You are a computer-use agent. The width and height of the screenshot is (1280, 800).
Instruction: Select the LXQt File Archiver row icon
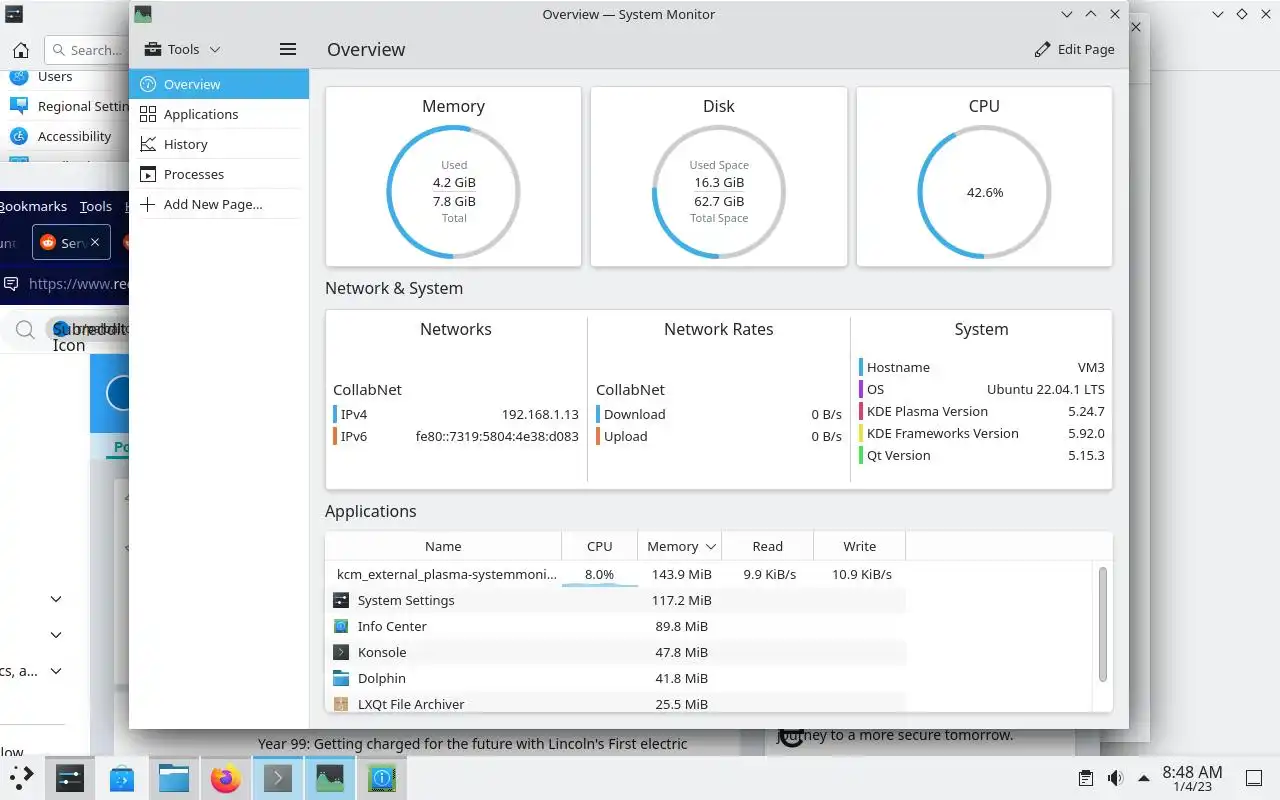(x=341, y=704)
